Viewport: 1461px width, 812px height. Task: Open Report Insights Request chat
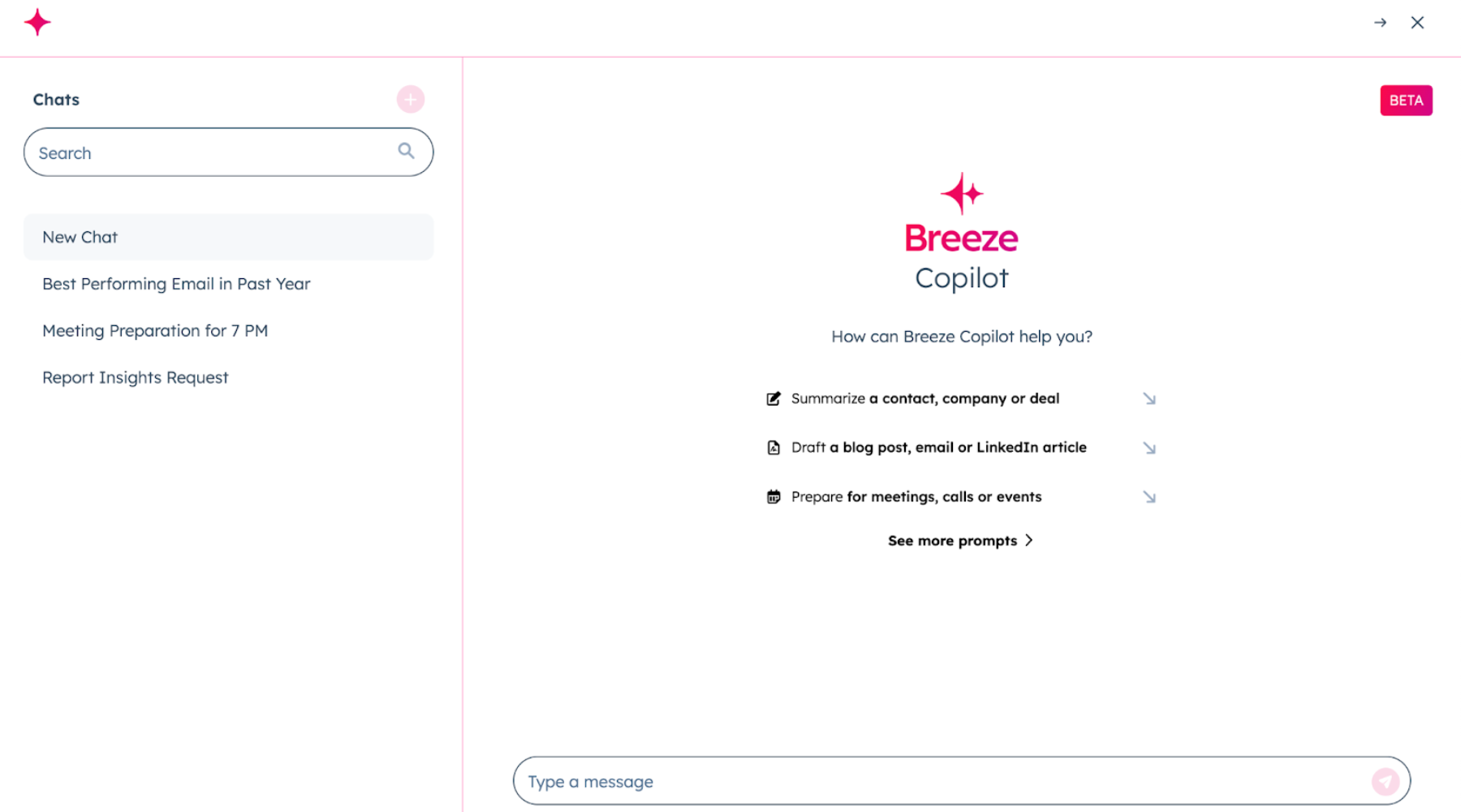pos(136,378)
